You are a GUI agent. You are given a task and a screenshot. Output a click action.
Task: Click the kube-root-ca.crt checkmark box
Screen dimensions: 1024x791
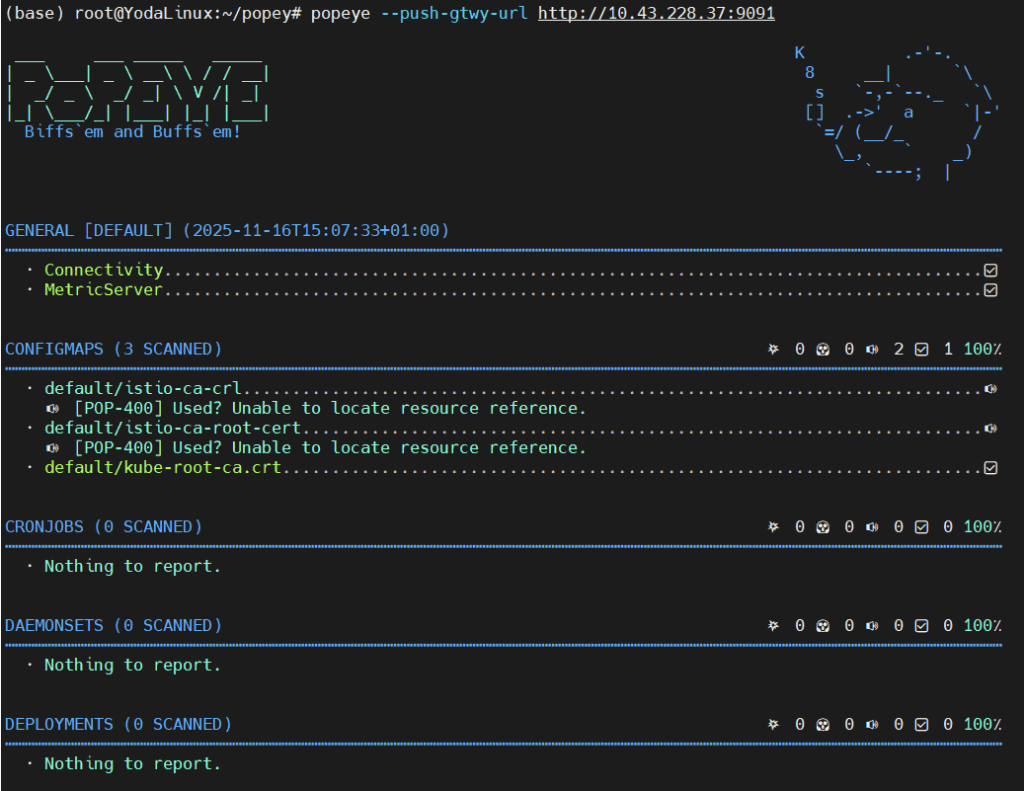click(x=990, y=468)
